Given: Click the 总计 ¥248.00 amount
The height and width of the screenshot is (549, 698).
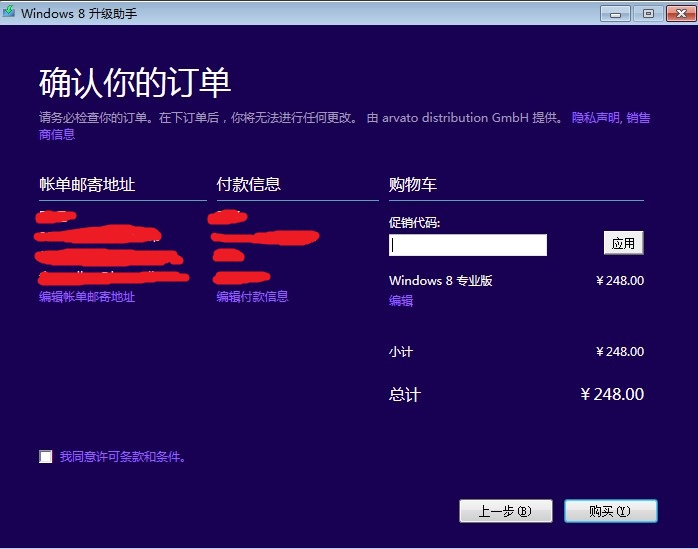Looking at the screenshot, I should coord(613,394).
